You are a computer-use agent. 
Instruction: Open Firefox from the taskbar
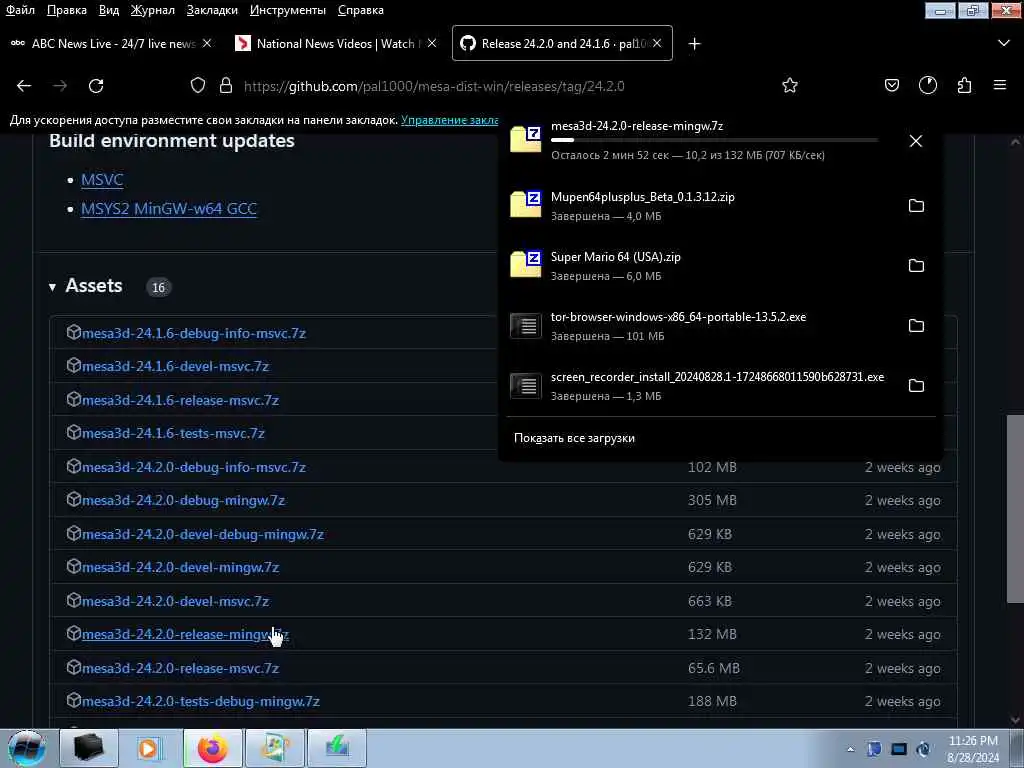pos(213,748)
